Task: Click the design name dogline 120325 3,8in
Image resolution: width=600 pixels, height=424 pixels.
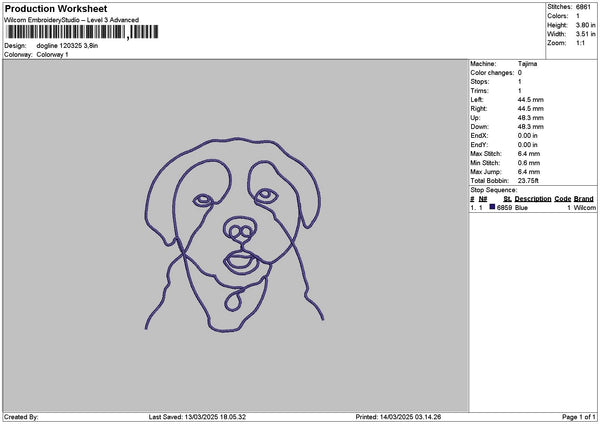Action: [67, 46]
